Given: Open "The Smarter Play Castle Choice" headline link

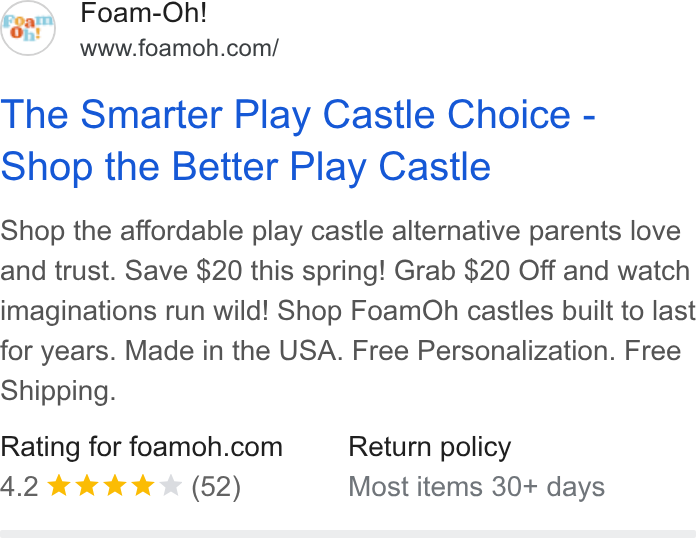Looking at the screenshot, I should coord(285,115).
